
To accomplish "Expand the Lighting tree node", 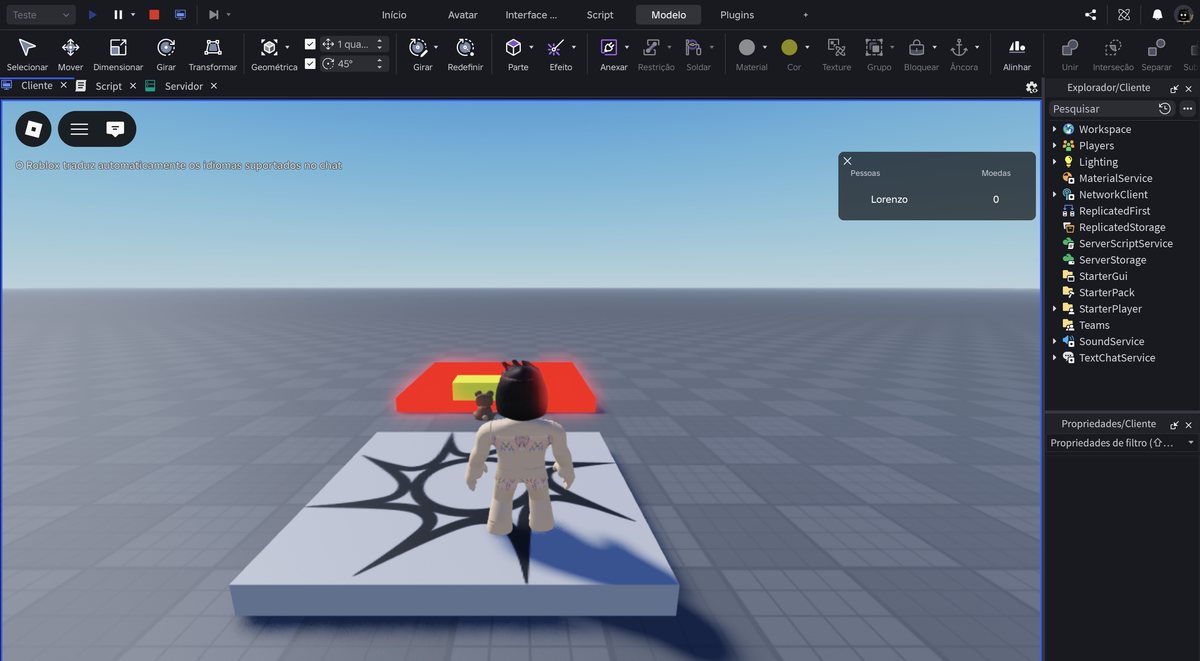I will [x=1054, y=162].
